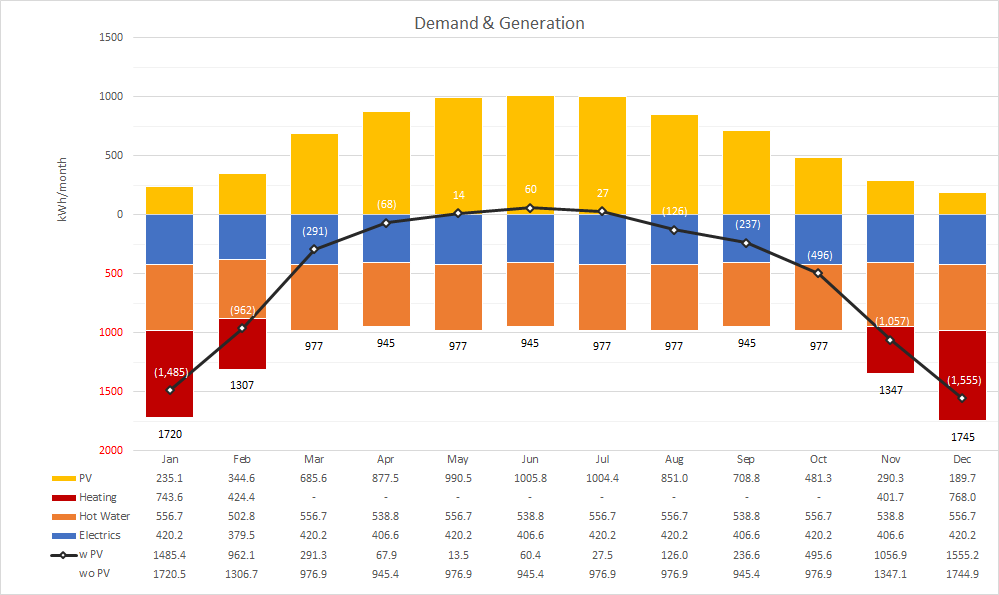Click the PV legend color swatch

pos(64,478)
